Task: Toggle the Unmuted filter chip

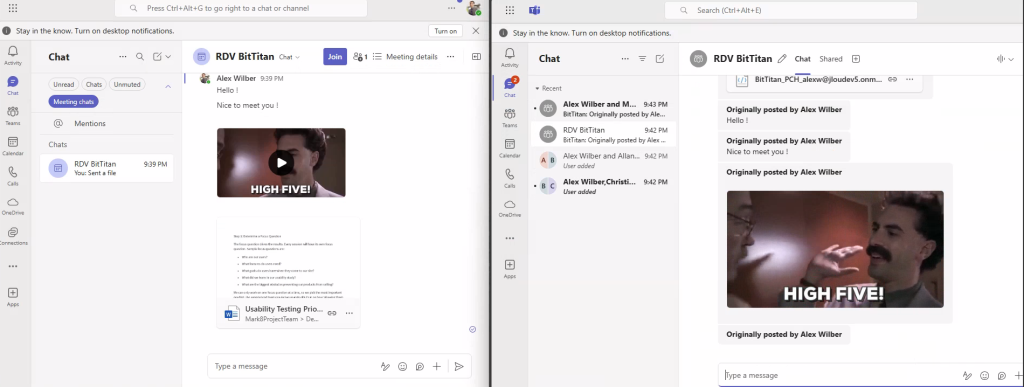Action: (127, 85)
